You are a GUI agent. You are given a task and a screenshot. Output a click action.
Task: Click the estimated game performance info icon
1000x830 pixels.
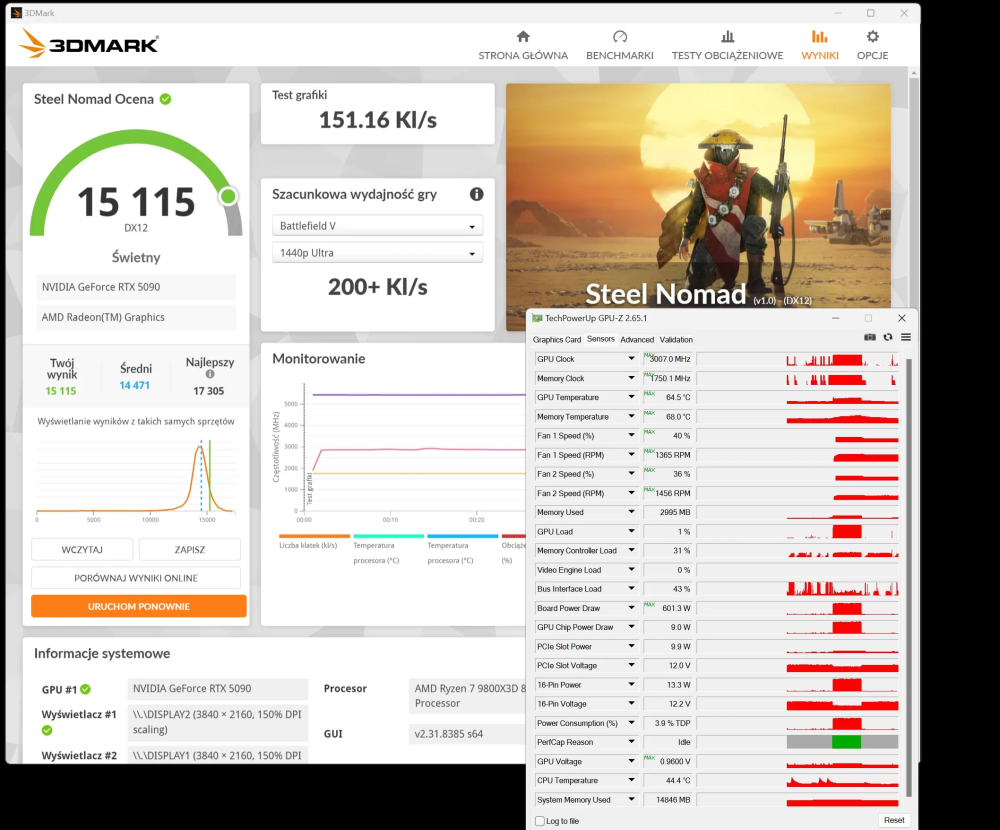(476, 194)
